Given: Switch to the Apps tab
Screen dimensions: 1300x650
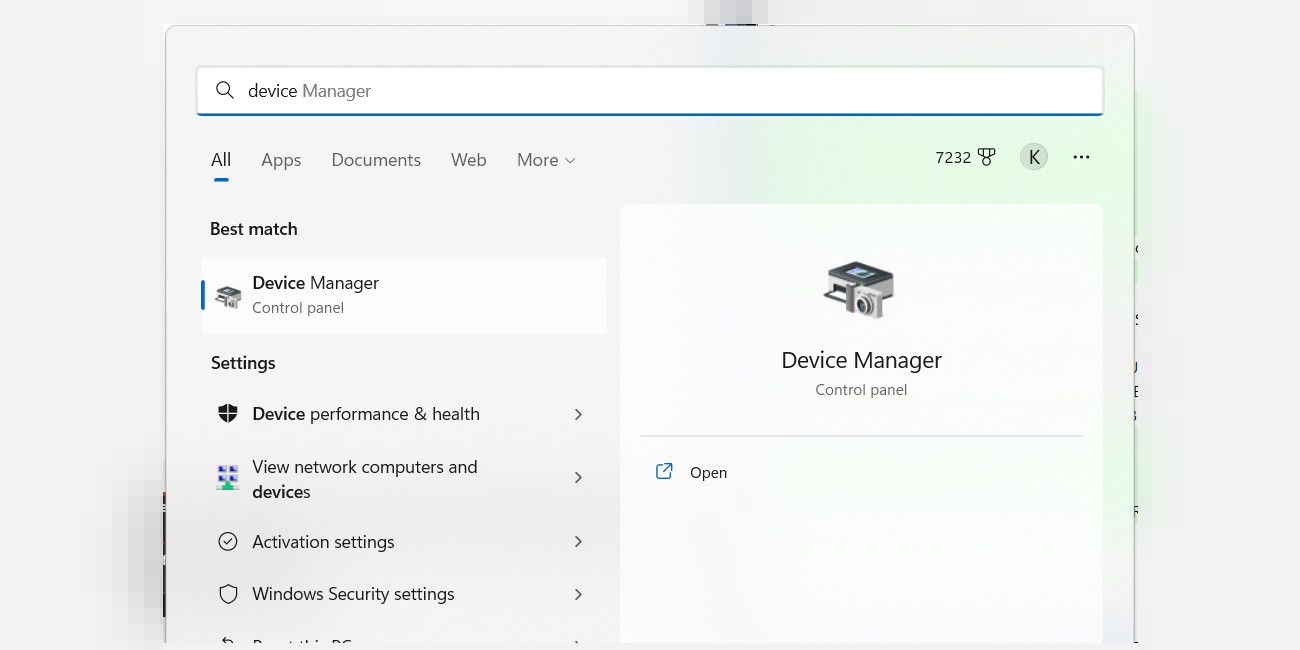Looking at the screenshot, I should (x=280, y=160).
